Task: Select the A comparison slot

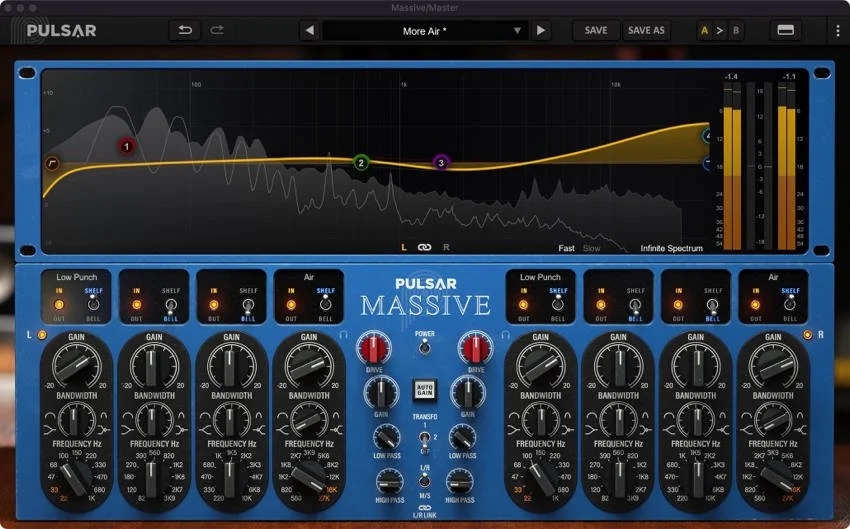Action: [x=704, y=30]
